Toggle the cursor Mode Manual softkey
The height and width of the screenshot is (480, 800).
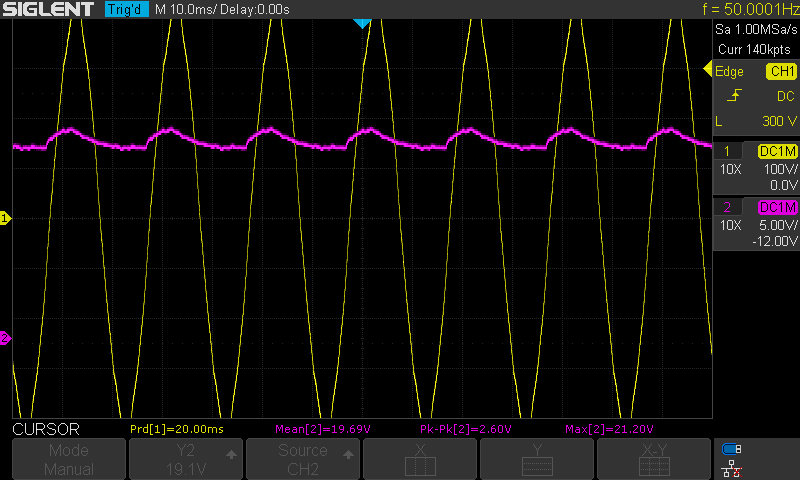pos(69,459)
